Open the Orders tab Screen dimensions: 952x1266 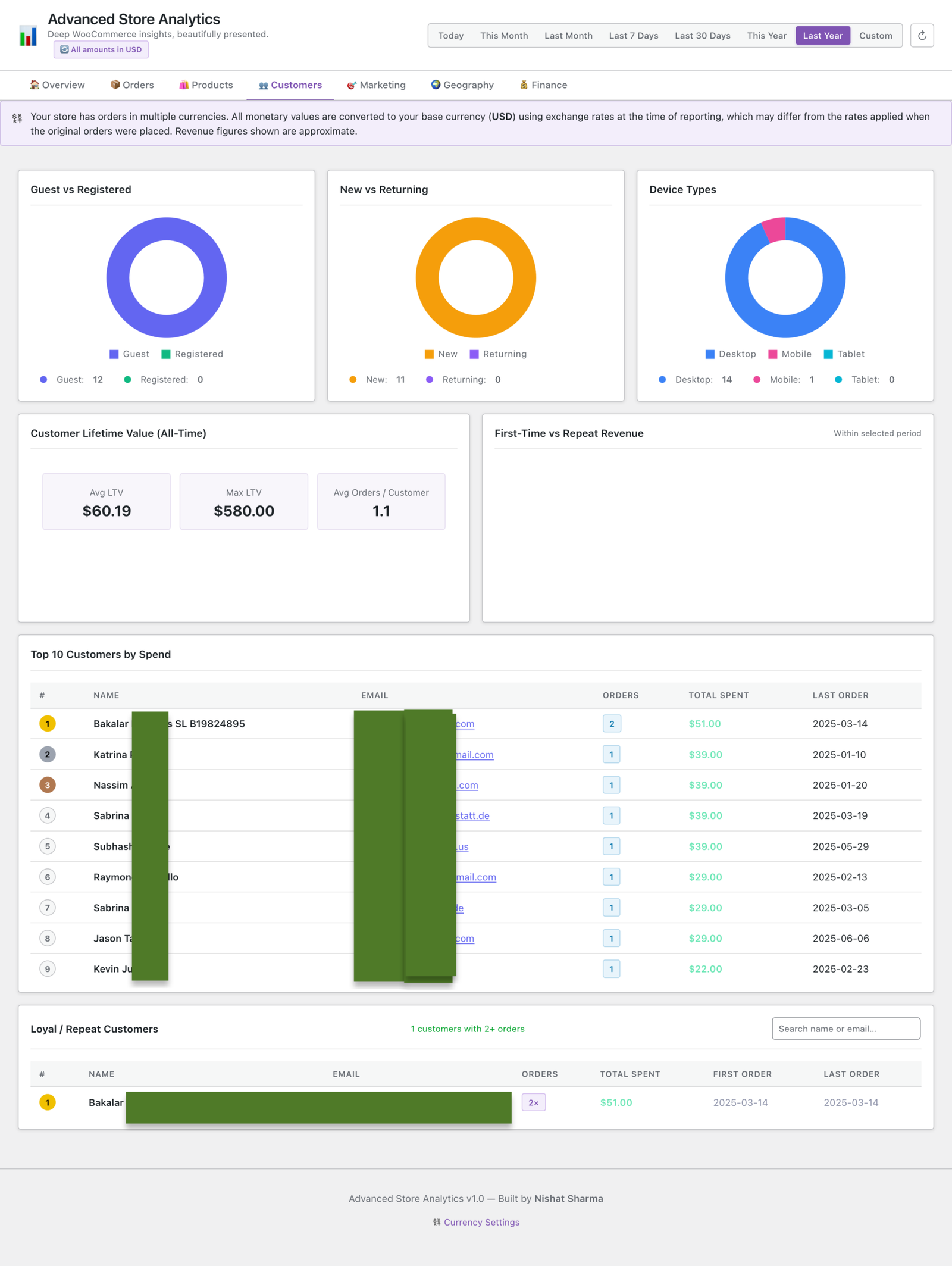tap(132, 85)
